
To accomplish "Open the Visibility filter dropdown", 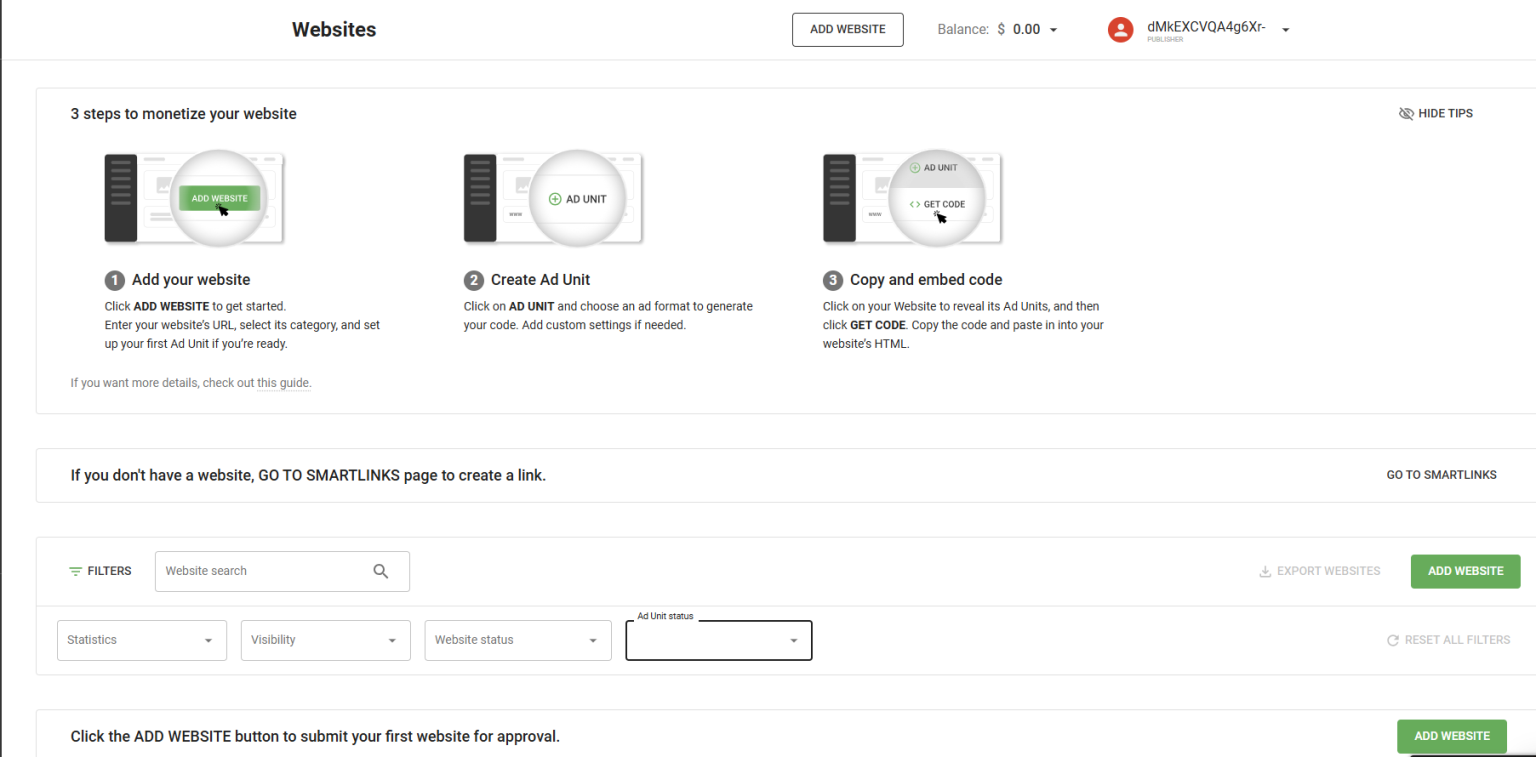I will click(325, 639).
